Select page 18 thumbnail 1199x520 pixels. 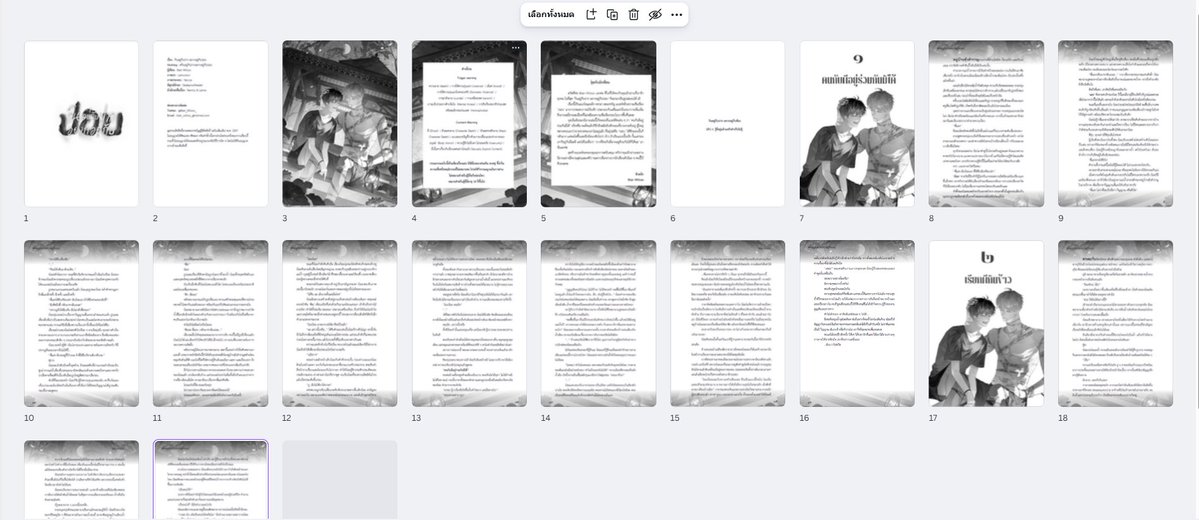(1116, 323)
